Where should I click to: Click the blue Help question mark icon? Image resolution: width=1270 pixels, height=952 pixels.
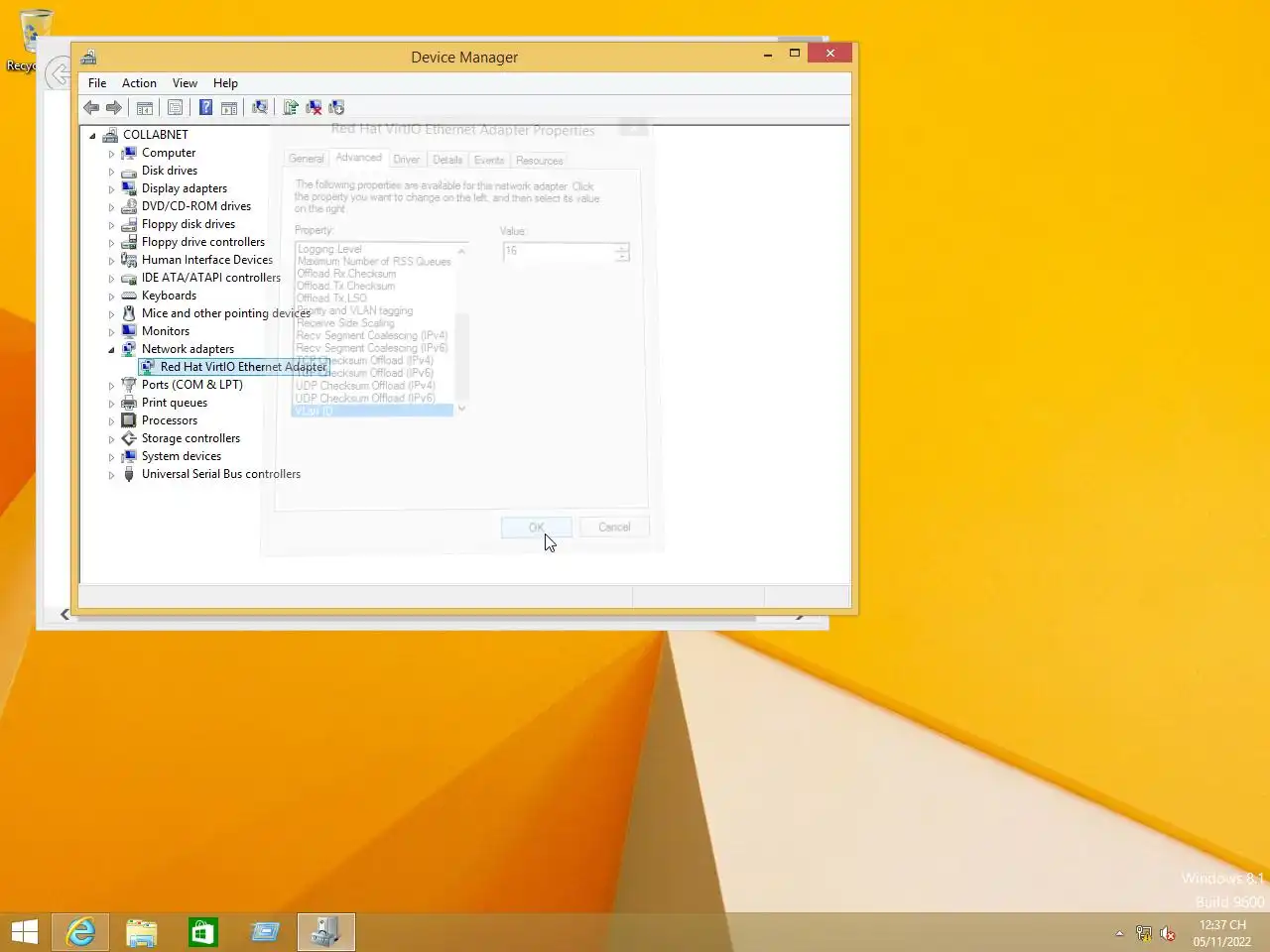click(x=205, y=107)
